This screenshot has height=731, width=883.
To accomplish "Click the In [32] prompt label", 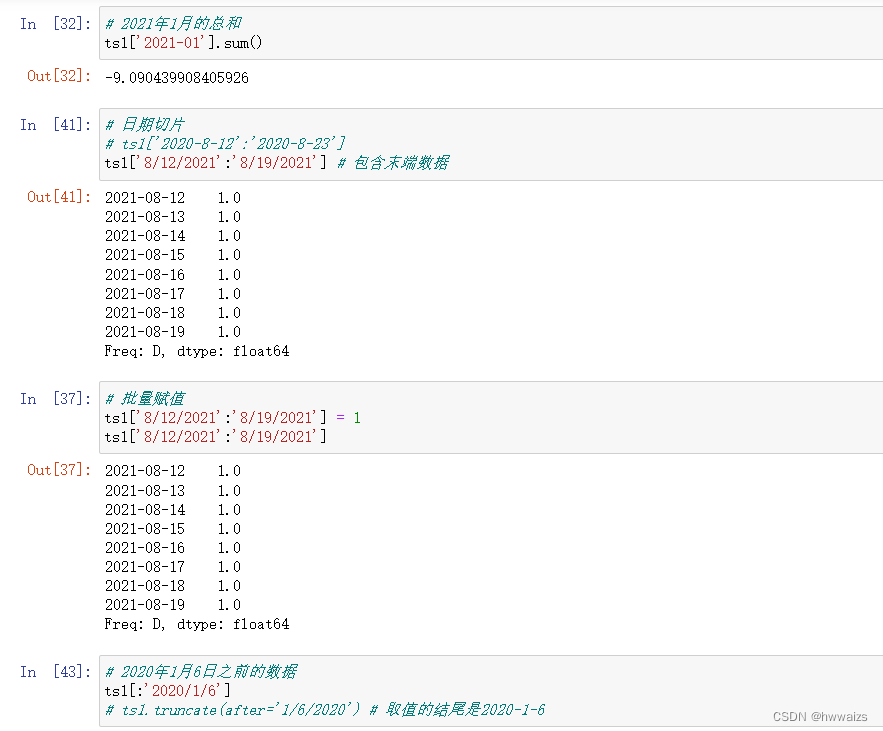I will coord(55,24).
